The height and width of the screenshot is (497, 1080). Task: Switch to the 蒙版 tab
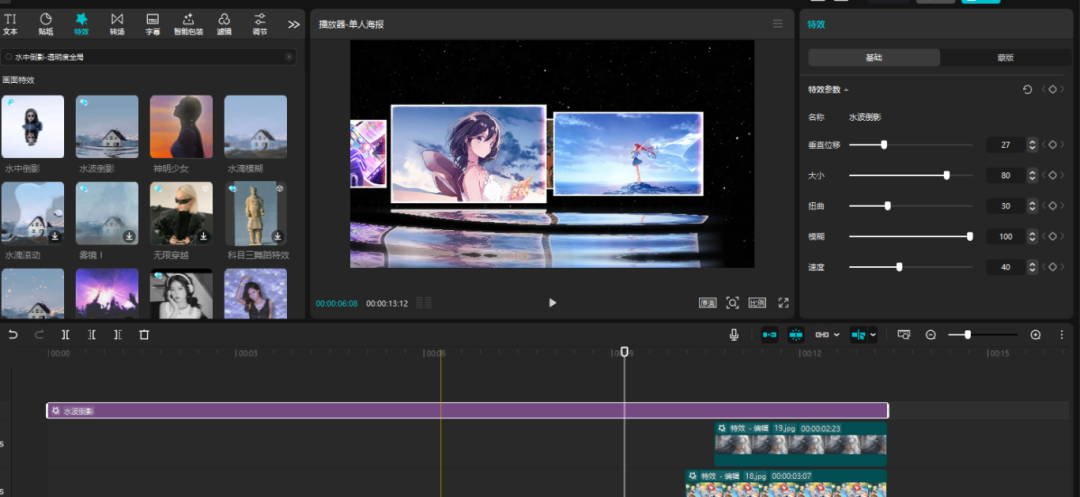[1005, 58]
